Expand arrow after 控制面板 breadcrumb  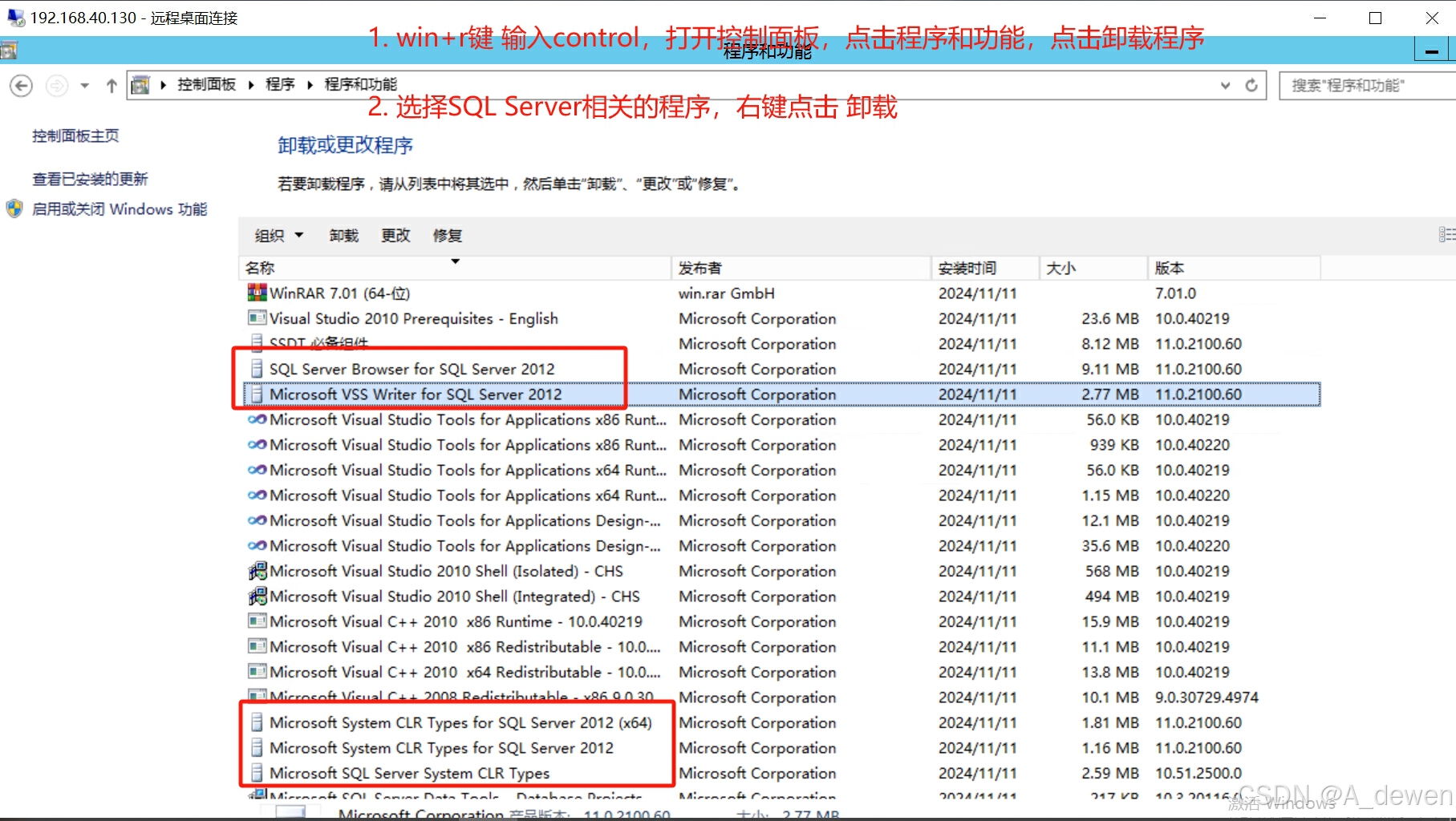click(251, 85)
